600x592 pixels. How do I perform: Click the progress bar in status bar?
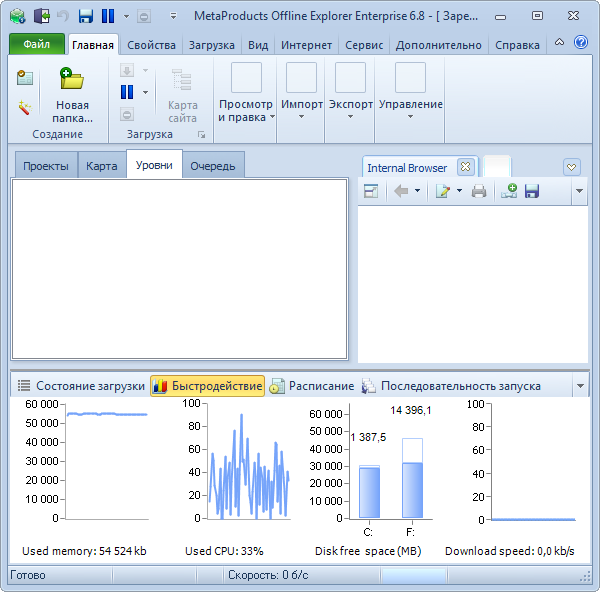(413, 575)
